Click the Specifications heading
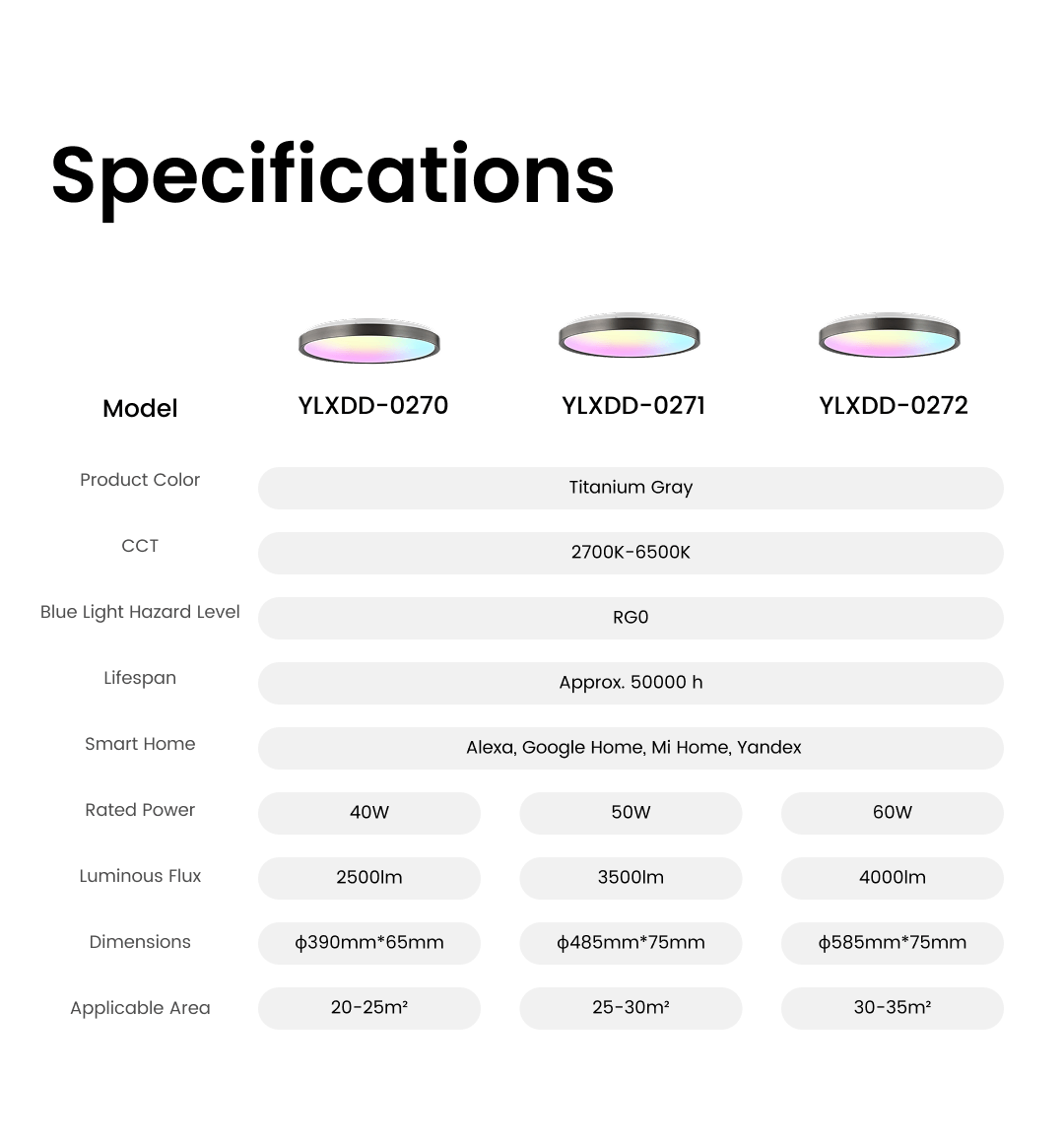 point(333,178)
